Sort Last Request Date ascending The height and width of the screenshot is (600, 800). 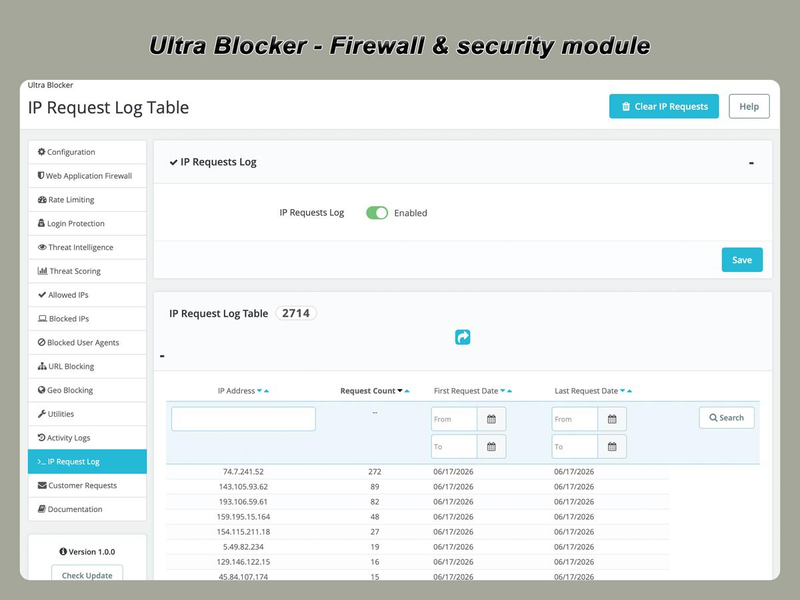629,391
